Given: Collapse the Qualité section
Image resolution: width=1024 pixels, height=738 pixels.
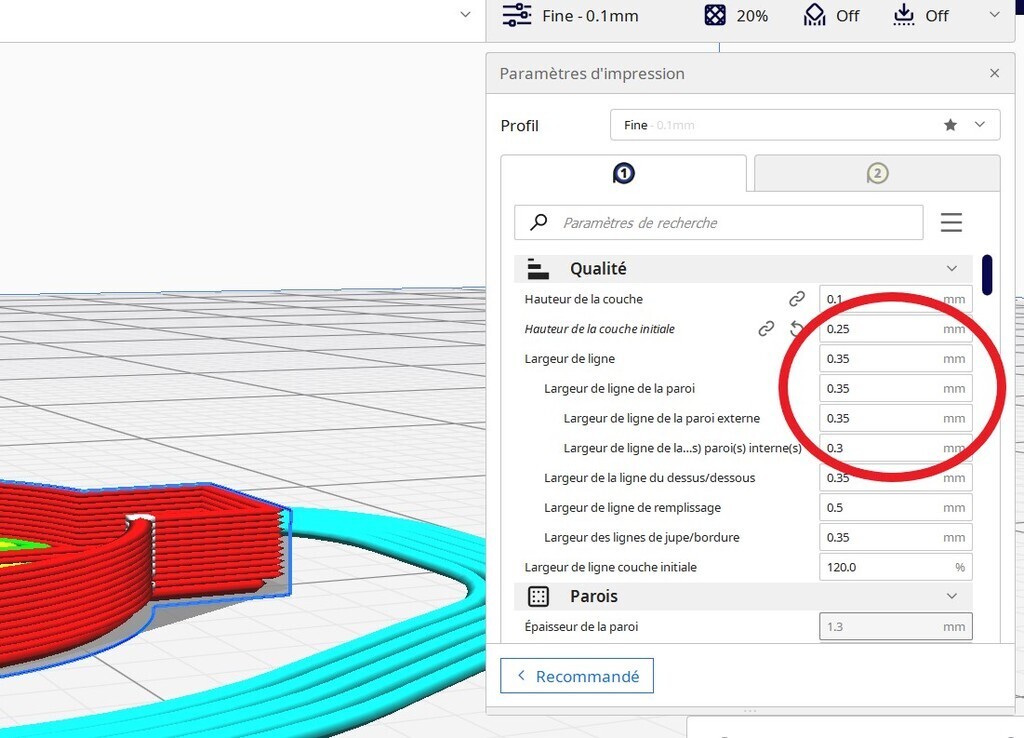Looking at the screenshot, I should (x=952, y=268).
